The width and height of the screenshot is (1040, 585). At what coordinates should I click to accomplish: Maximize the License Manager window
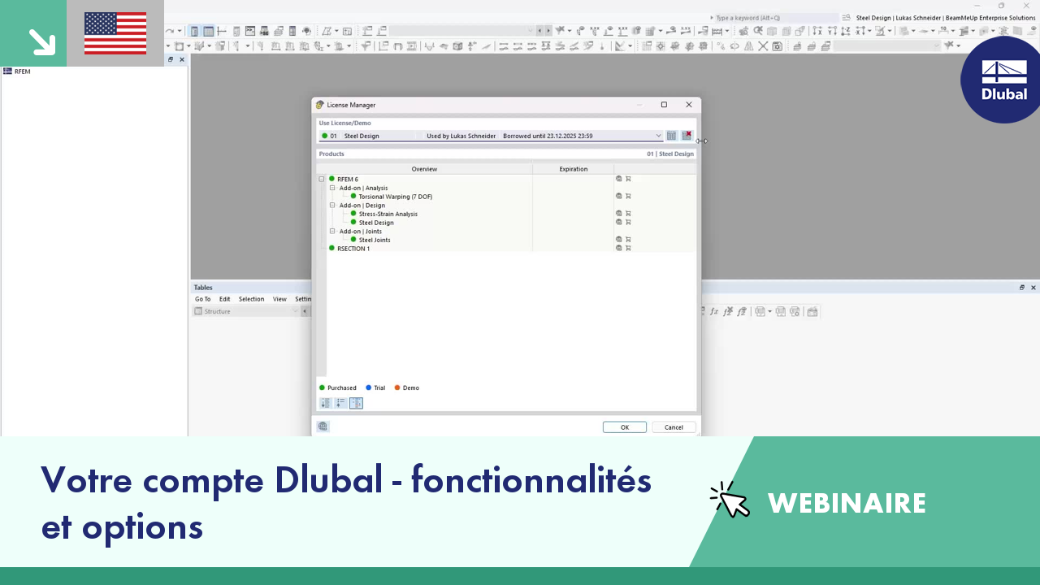663,104
